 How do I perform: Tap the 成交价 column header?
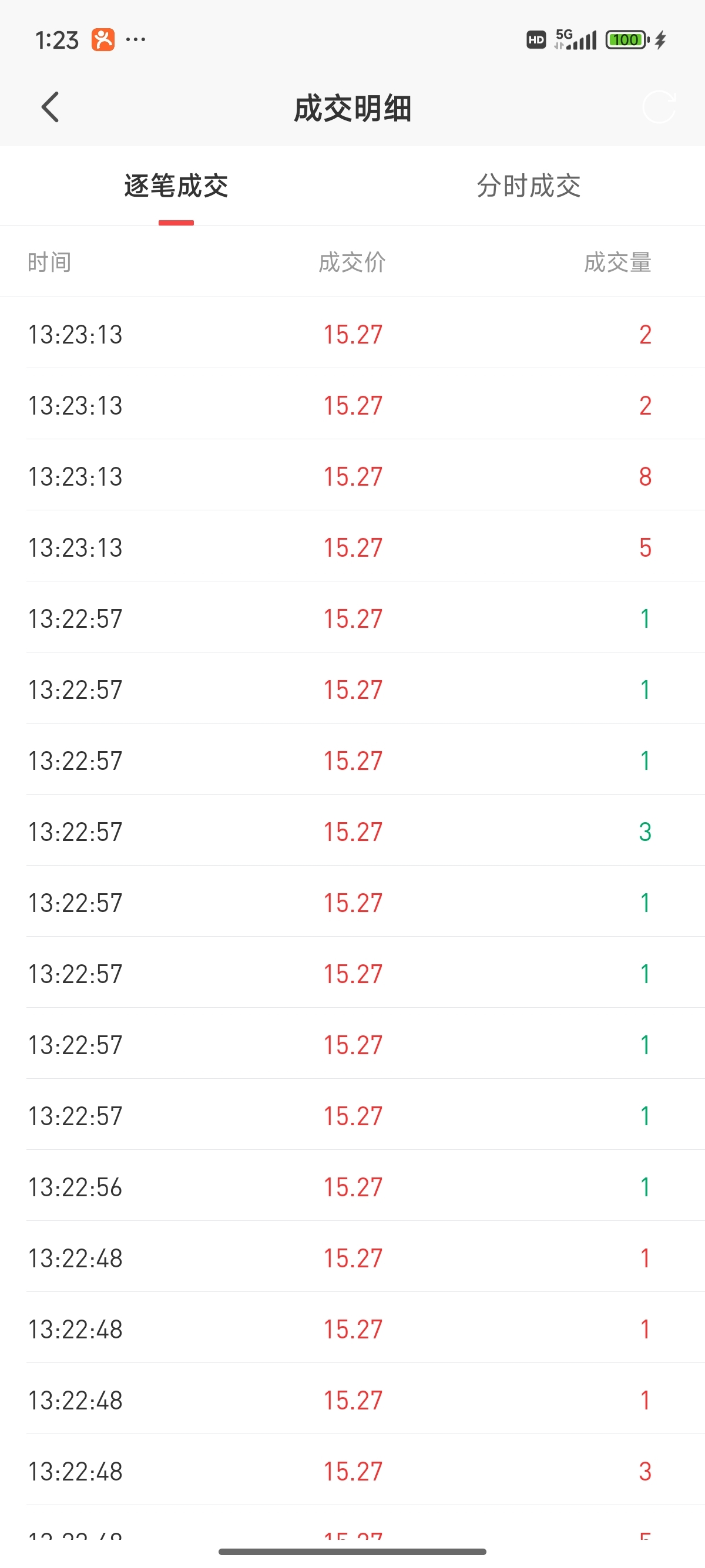click(x=352, y=263)
